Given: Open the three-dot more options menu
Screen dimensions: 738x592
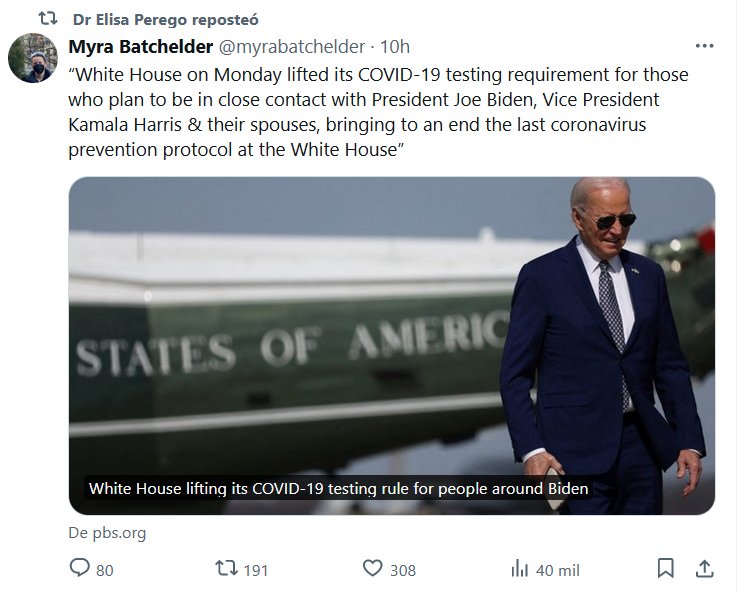Looking at the screenshot, I should [704, 46].
